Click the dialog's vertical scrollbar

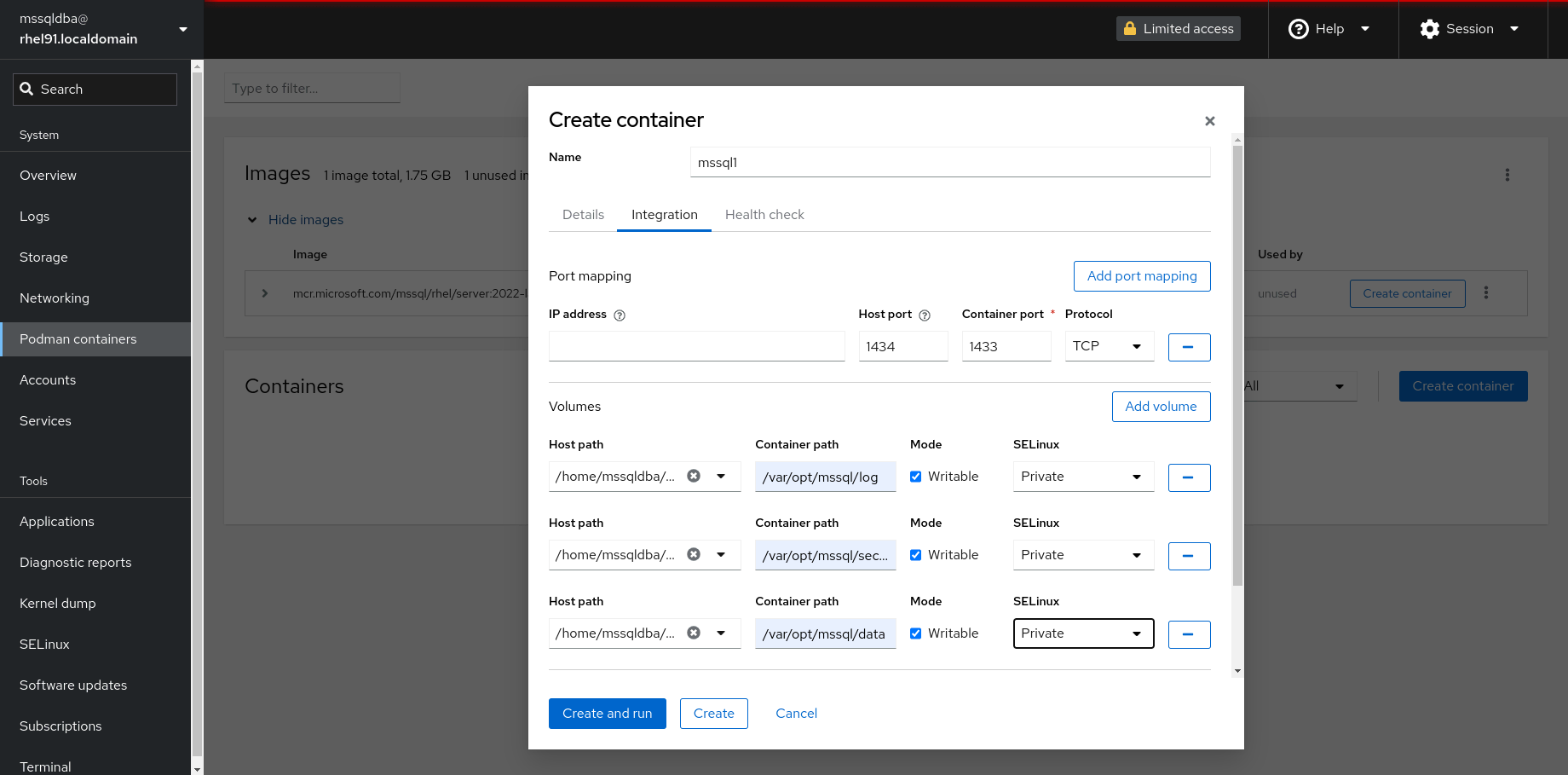click(x=1237, y=367)
